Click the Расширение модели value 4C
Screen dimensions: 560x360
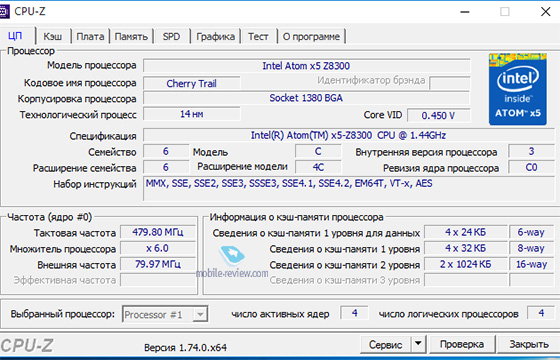[318, 167]
